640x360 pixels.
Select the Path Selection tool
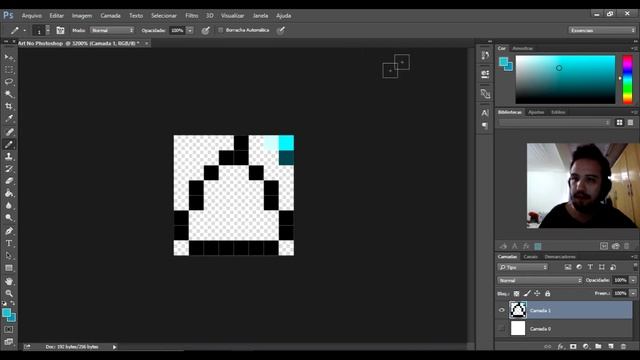pos(9,256)
